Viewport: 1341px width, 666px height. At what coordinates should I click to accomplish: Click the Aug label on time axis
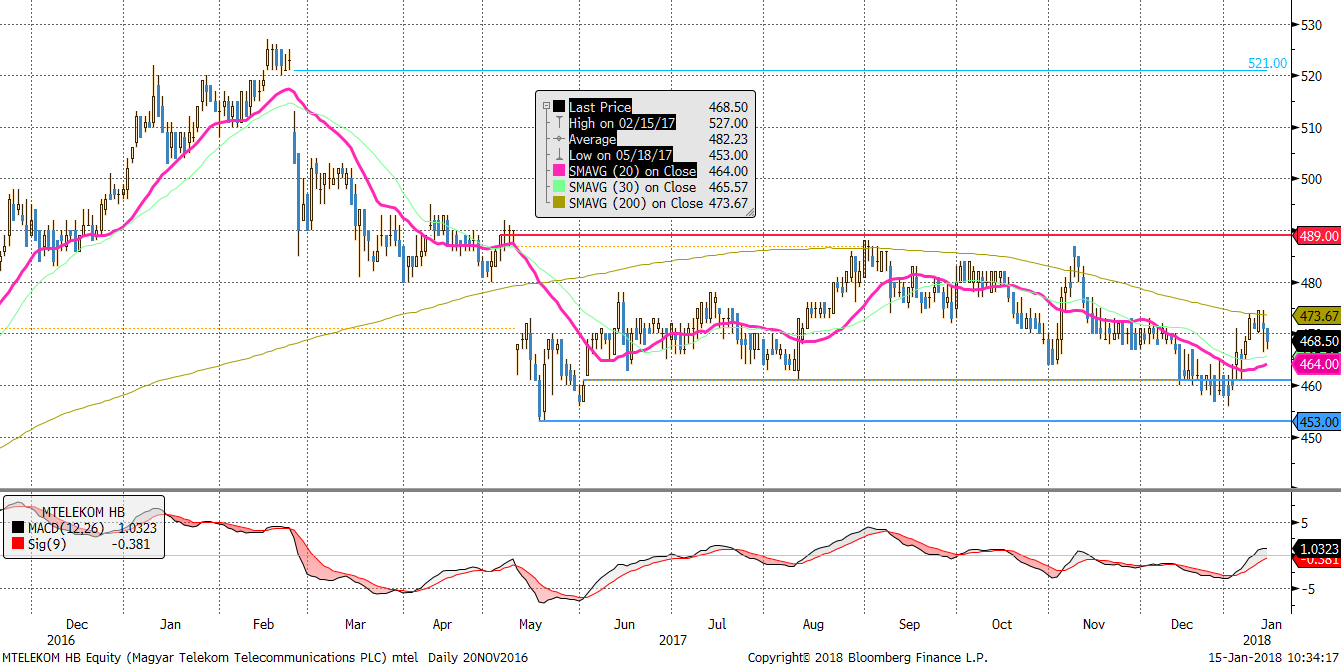coord(814,624)
